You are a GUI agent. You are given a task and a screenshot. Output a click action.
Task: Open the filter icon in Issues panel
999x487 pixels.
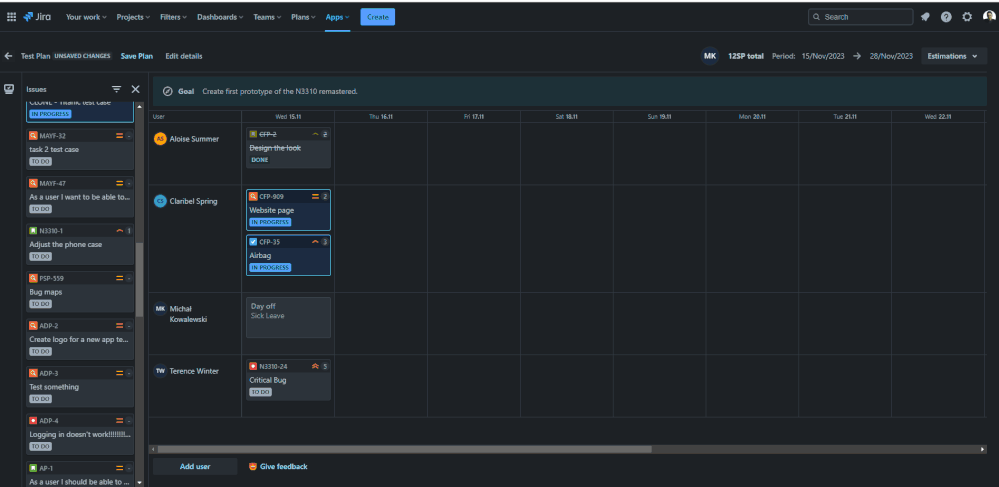tap(116, 89)
